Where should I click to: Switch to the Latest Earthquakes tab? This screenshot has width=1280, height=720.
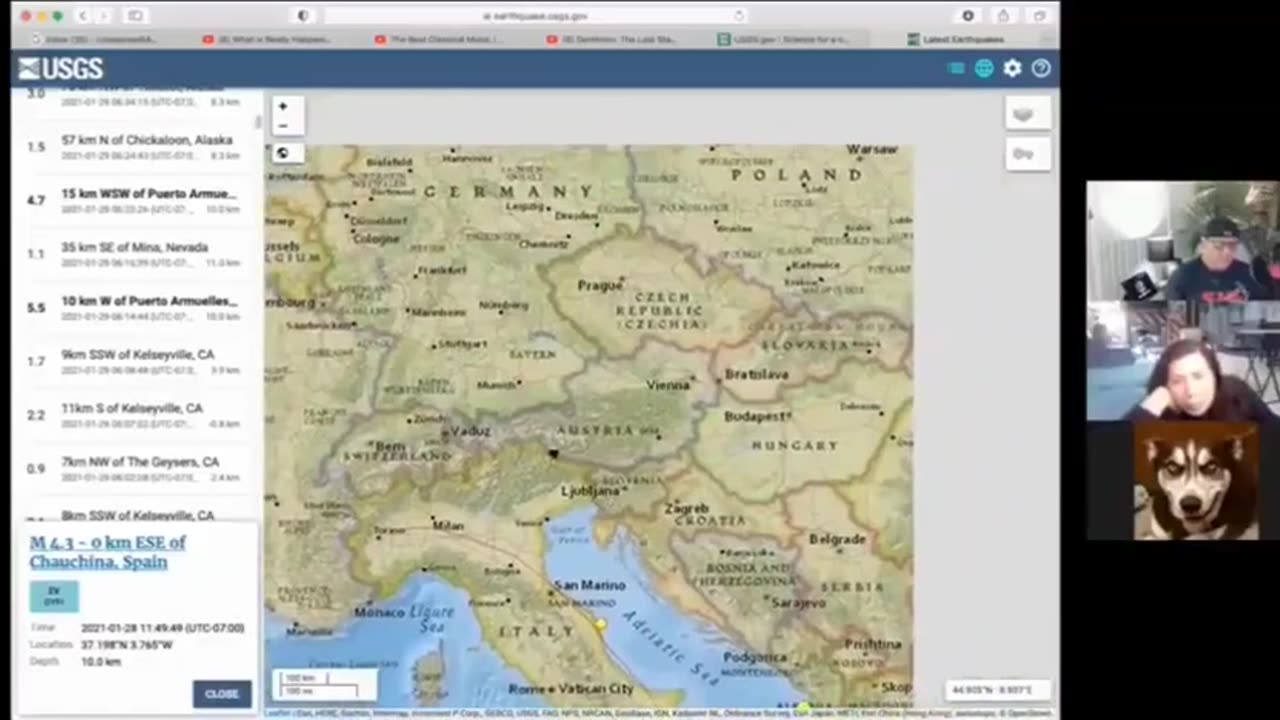pos(955,39)
